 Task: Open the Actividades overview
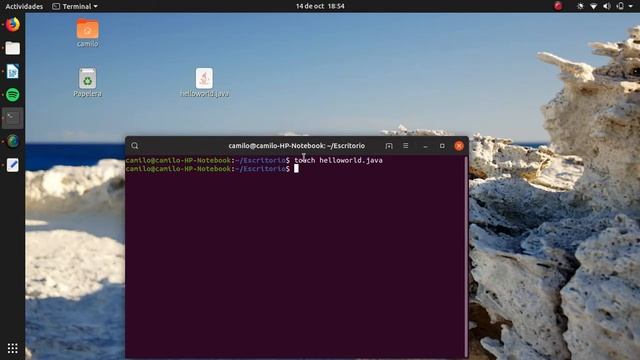[x=24, y=6]
